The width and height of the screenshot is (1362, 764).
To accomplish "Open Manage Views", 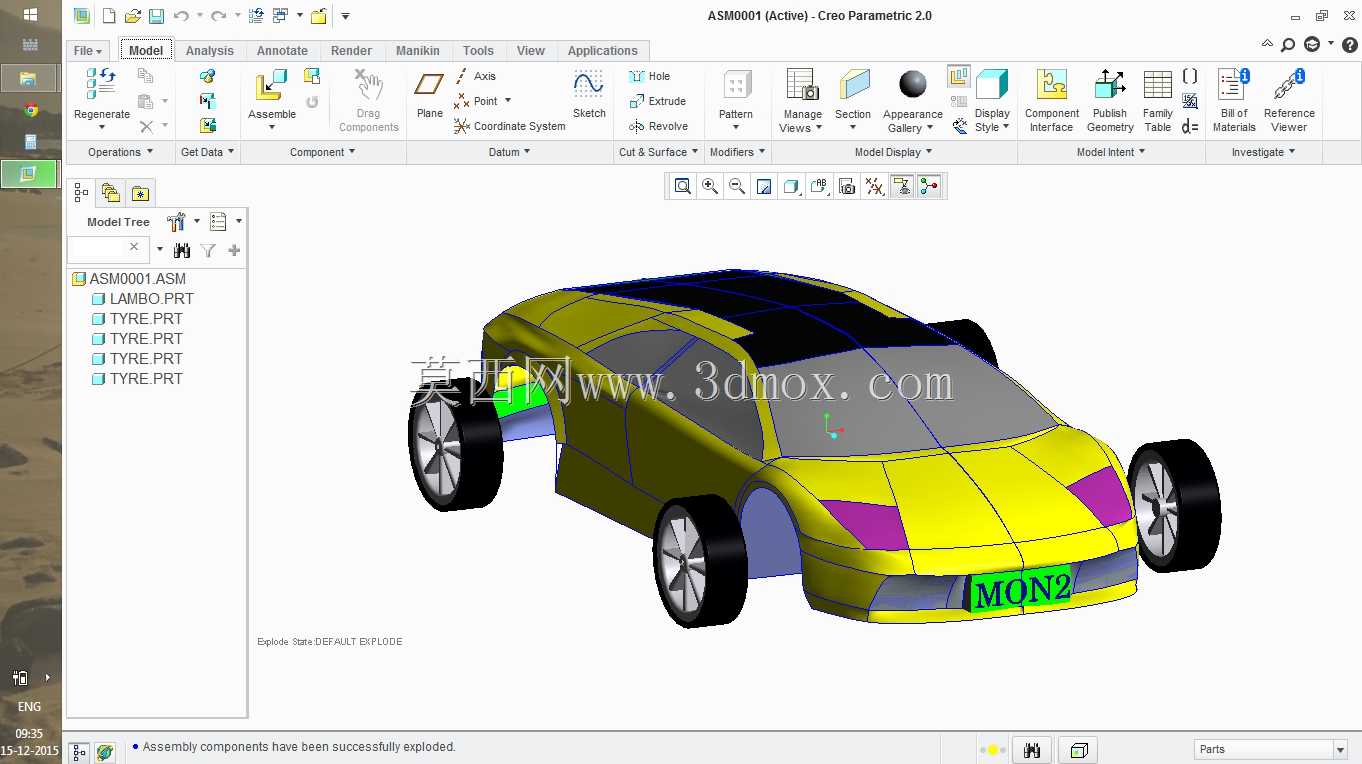I will 802,100.
